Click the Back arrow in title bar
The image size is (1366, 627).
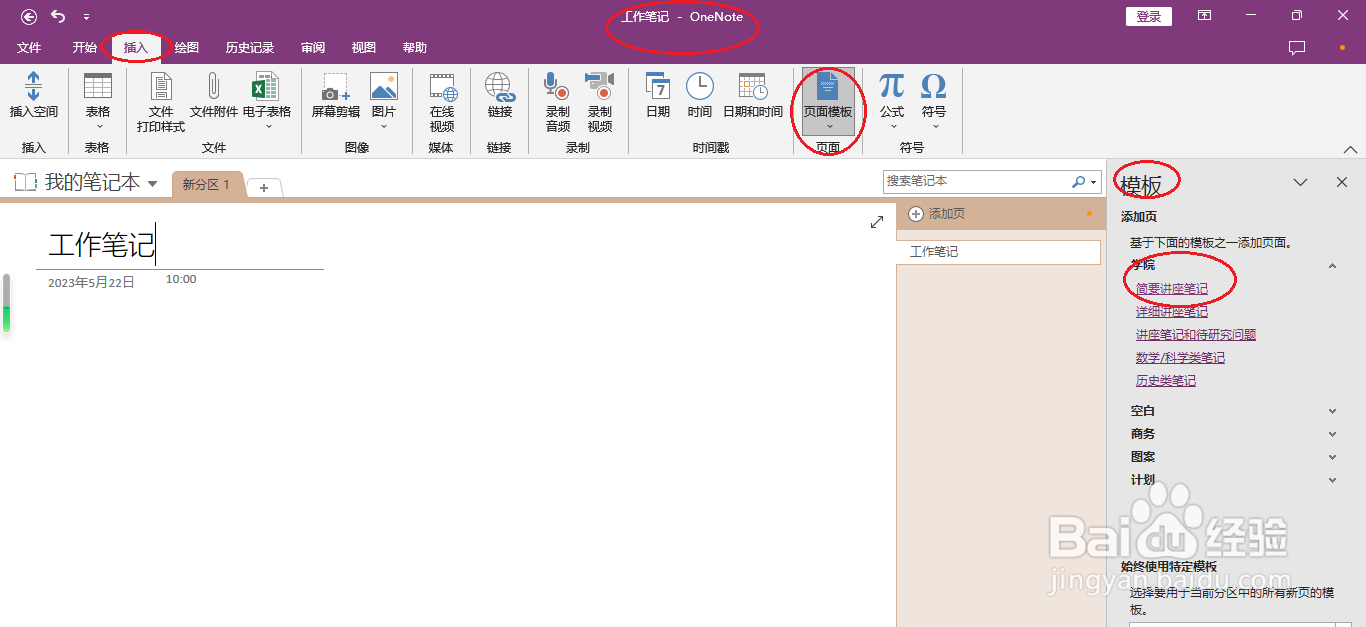click(x=29, y=16)
